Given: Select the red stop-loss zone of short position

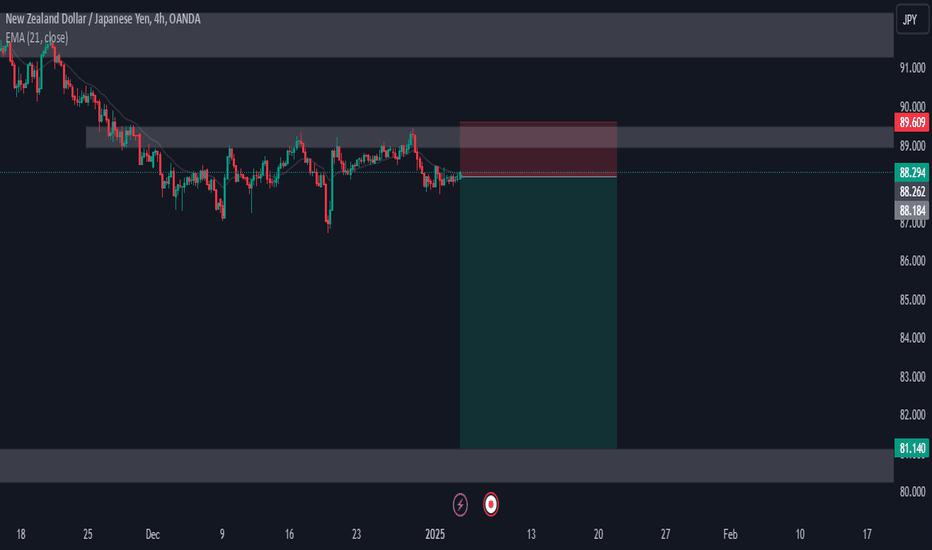Looking at the screenshot, I should coord(538,149).
